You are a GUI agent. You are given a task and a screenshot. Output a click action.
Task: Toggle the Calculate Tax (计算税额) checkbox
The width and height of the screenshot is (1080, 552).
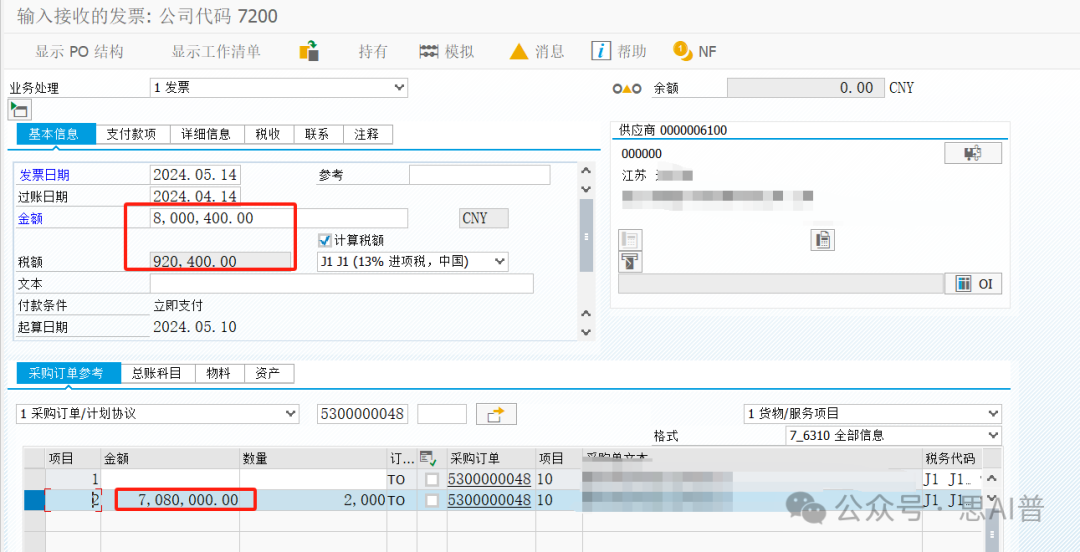324,240
